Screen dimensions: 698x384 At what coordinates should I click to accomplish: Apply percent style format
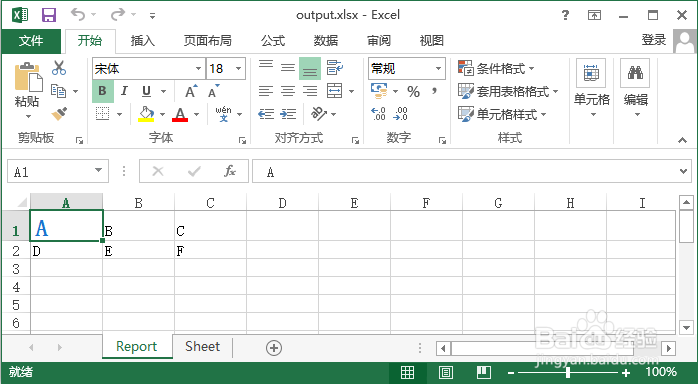(414, 92)
